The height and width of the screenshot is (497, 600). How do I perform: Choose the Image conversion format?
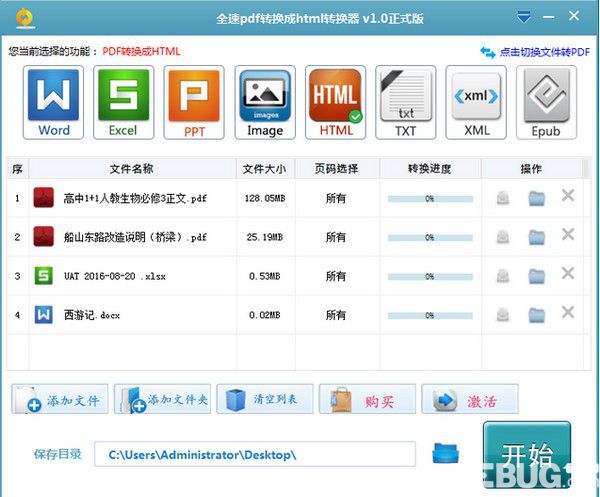click(265, 103)
